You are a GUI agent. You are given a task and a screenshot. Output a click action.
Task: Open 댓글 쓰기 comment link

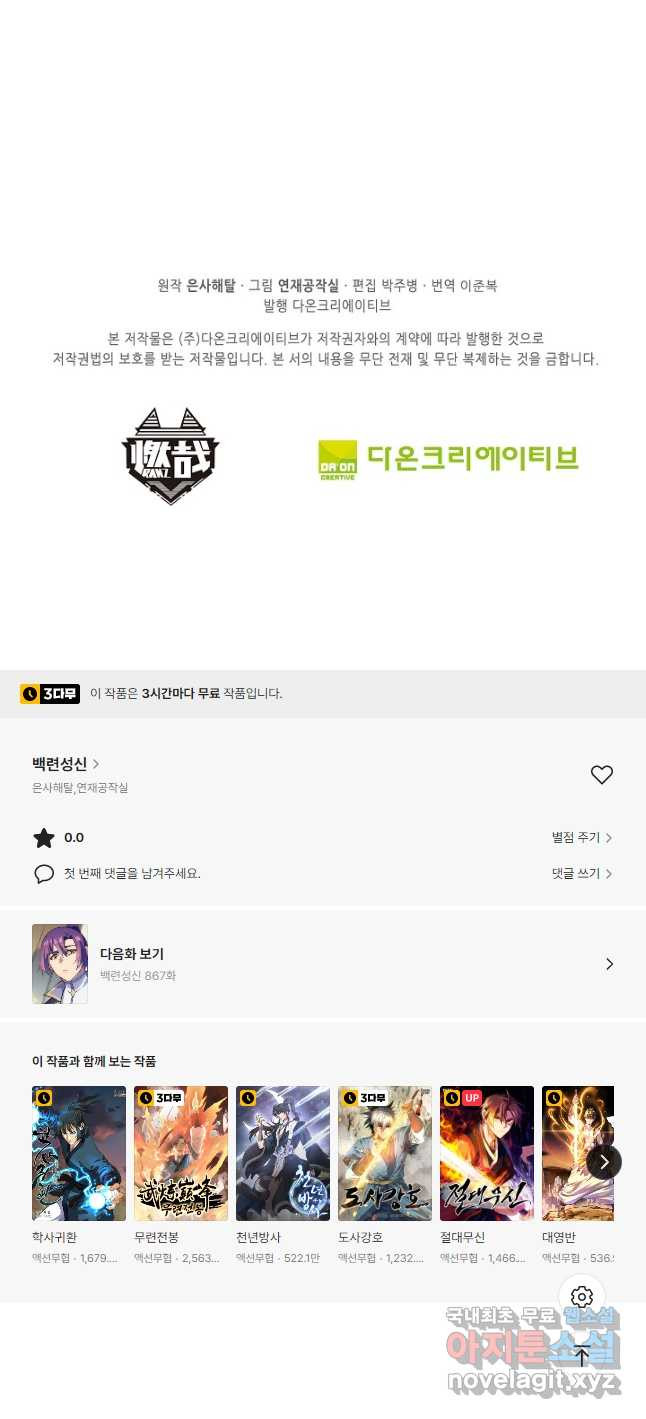(x=582, y=874)
